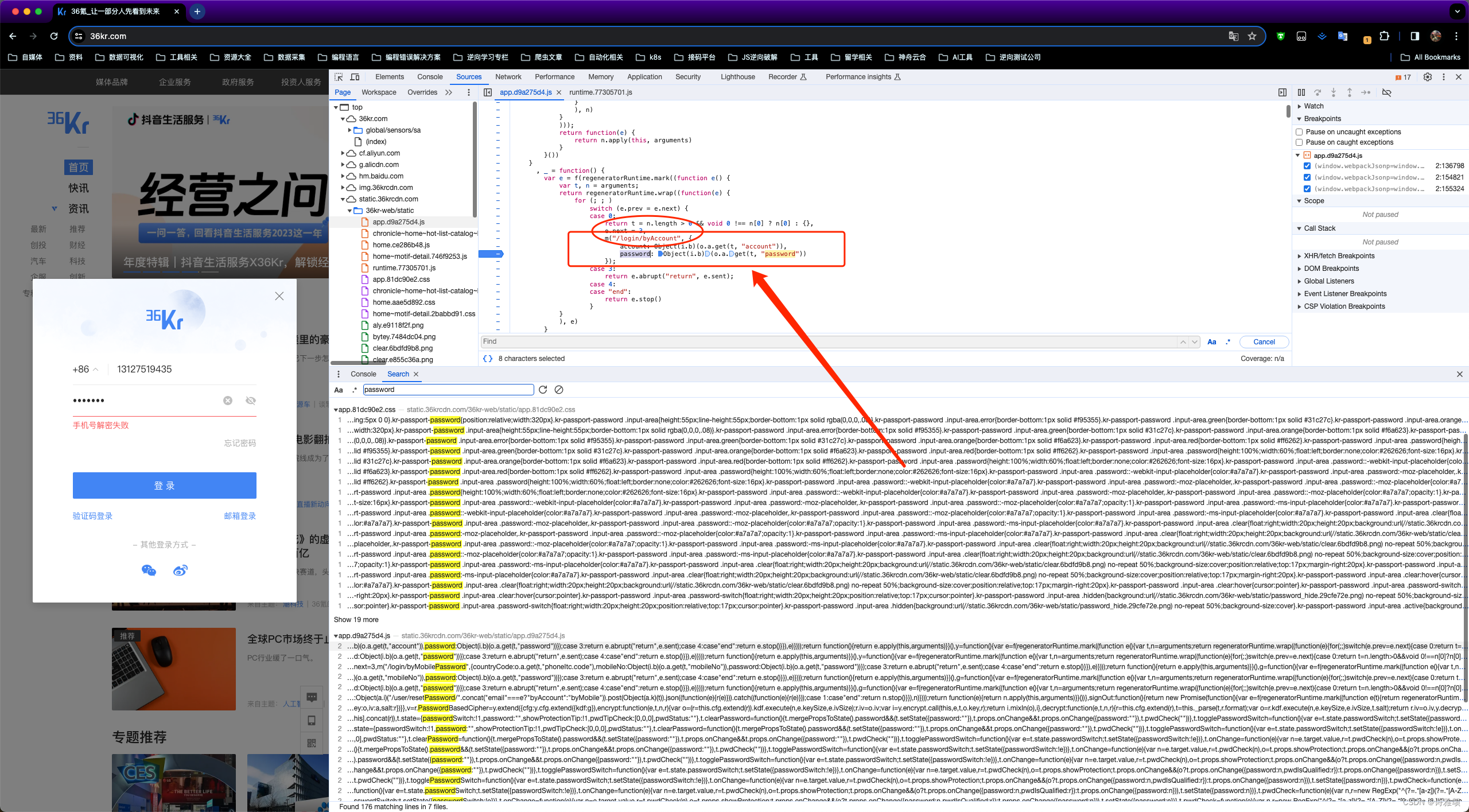Show more navigator tabs chevron

pos(448,92)
